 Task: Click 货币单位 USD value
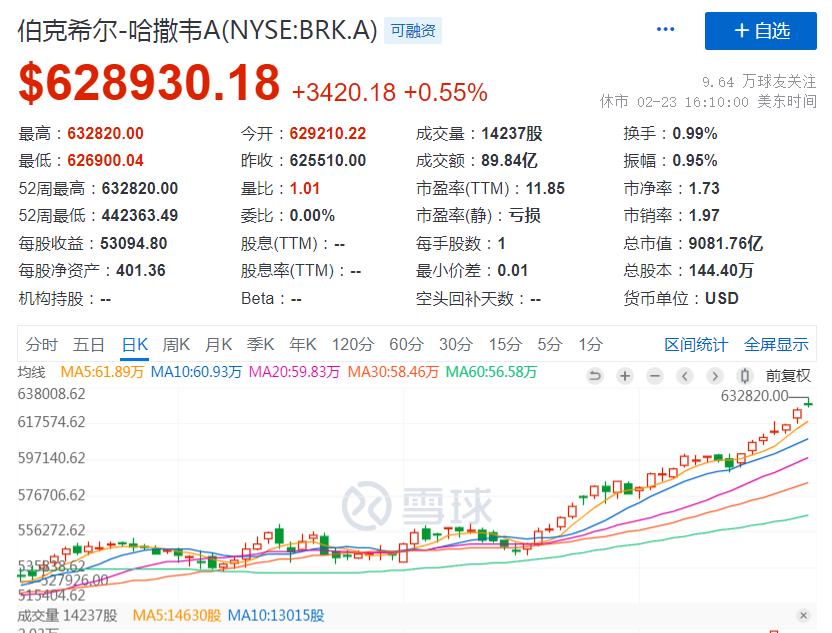point(722,298)
